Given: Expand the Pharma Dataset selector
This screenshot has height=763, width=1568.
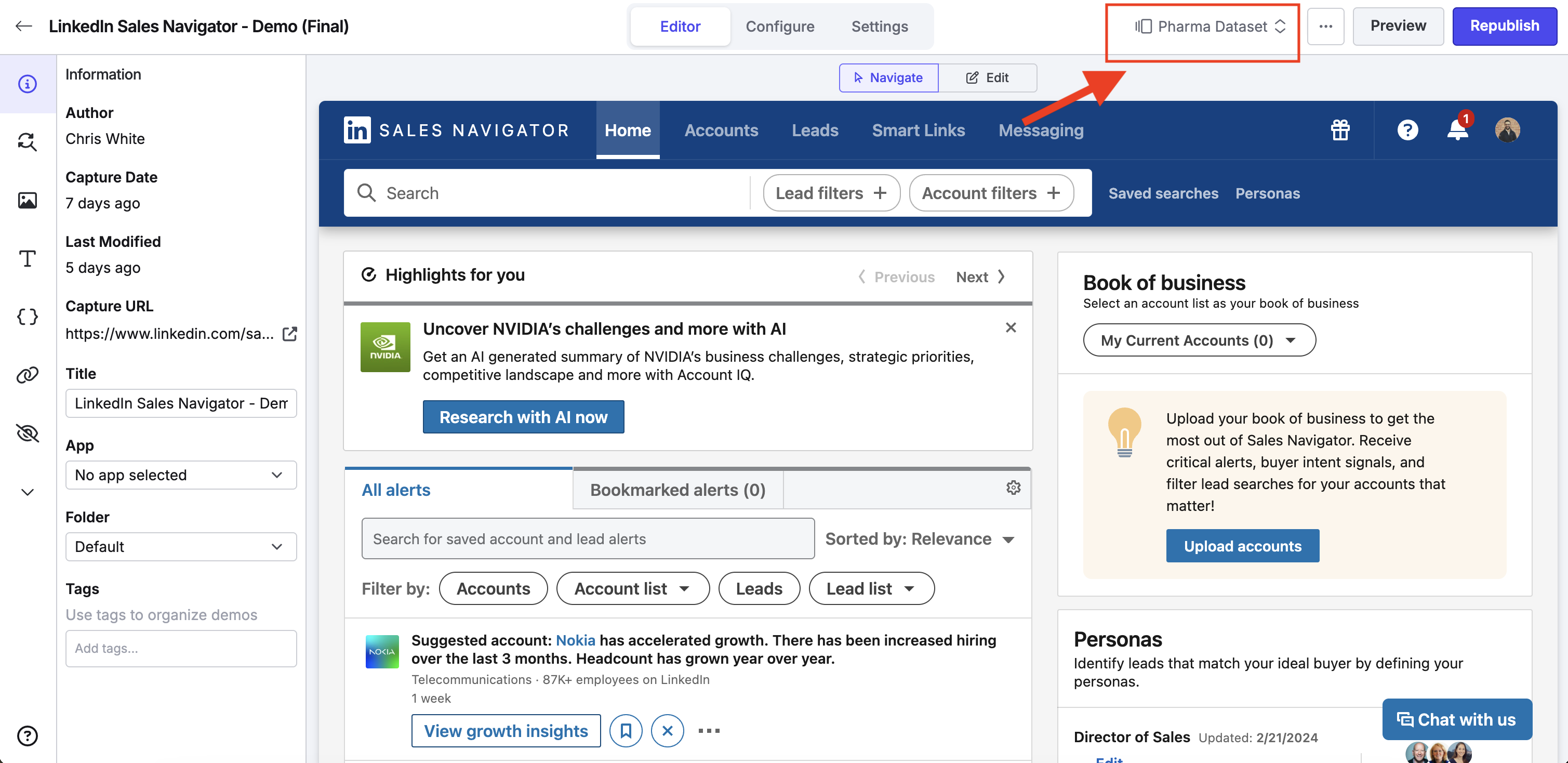Looking at the screenshot, I should 1210,26.
